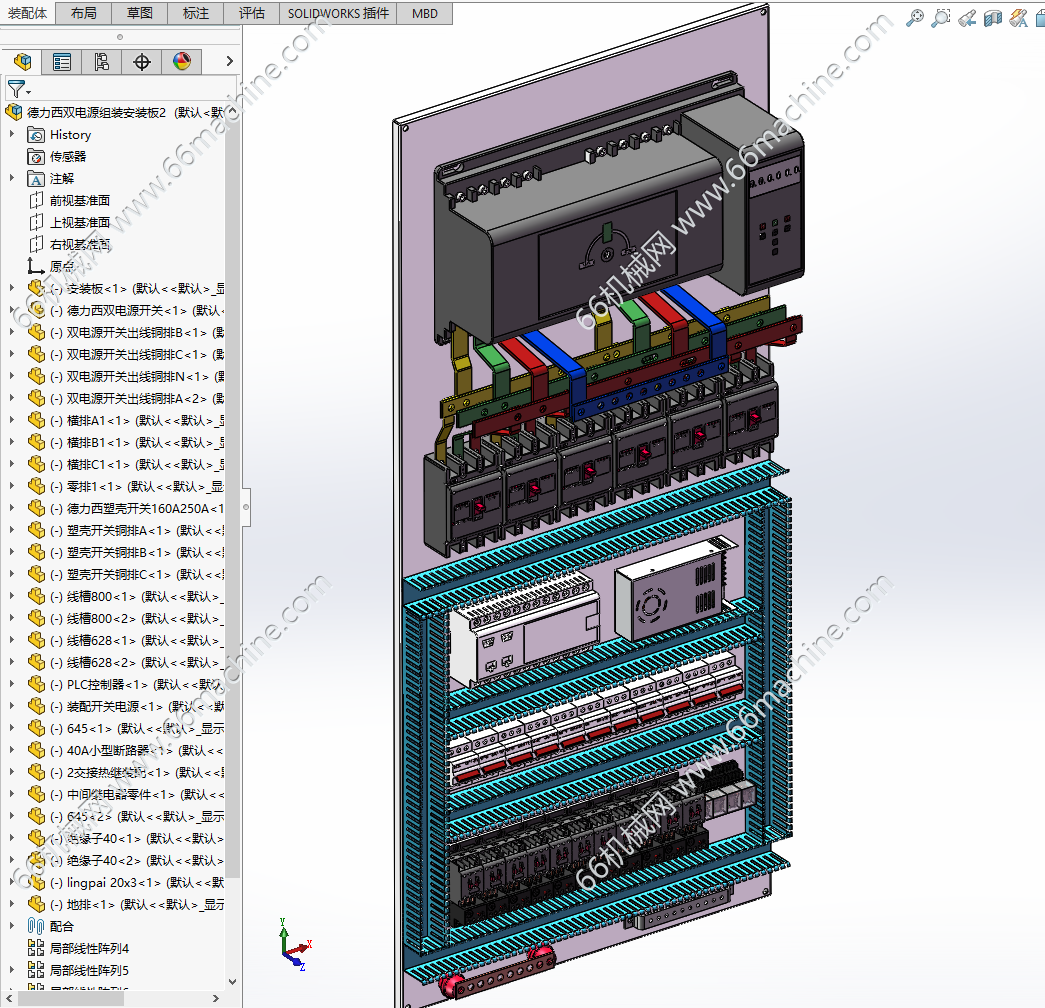Open the PropertyManager panel tab
Screen dimensions: 1045x1008
62,62
